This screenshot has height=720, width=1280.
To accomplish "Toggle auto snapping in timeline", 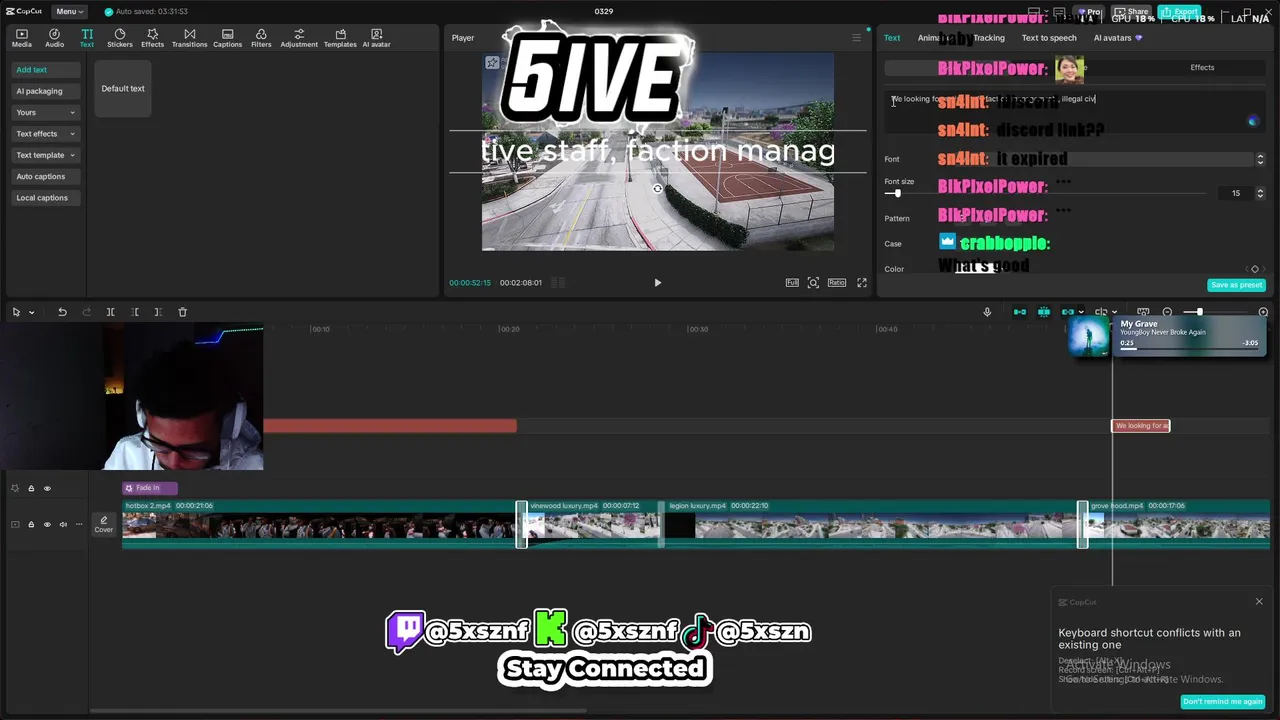I will click(x=1043, y=312).
